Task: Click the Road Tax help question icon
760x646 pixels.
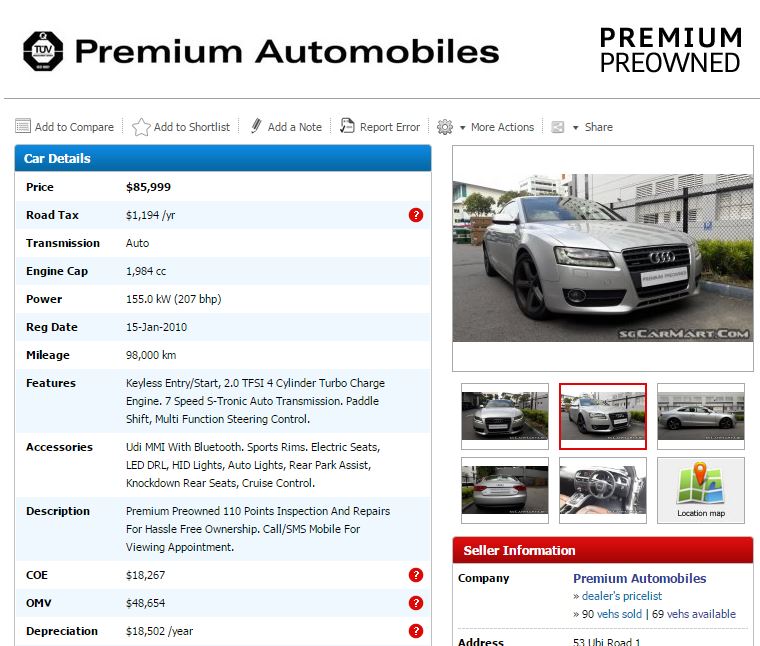Action: pyautogui.click(x=416, y=215)
